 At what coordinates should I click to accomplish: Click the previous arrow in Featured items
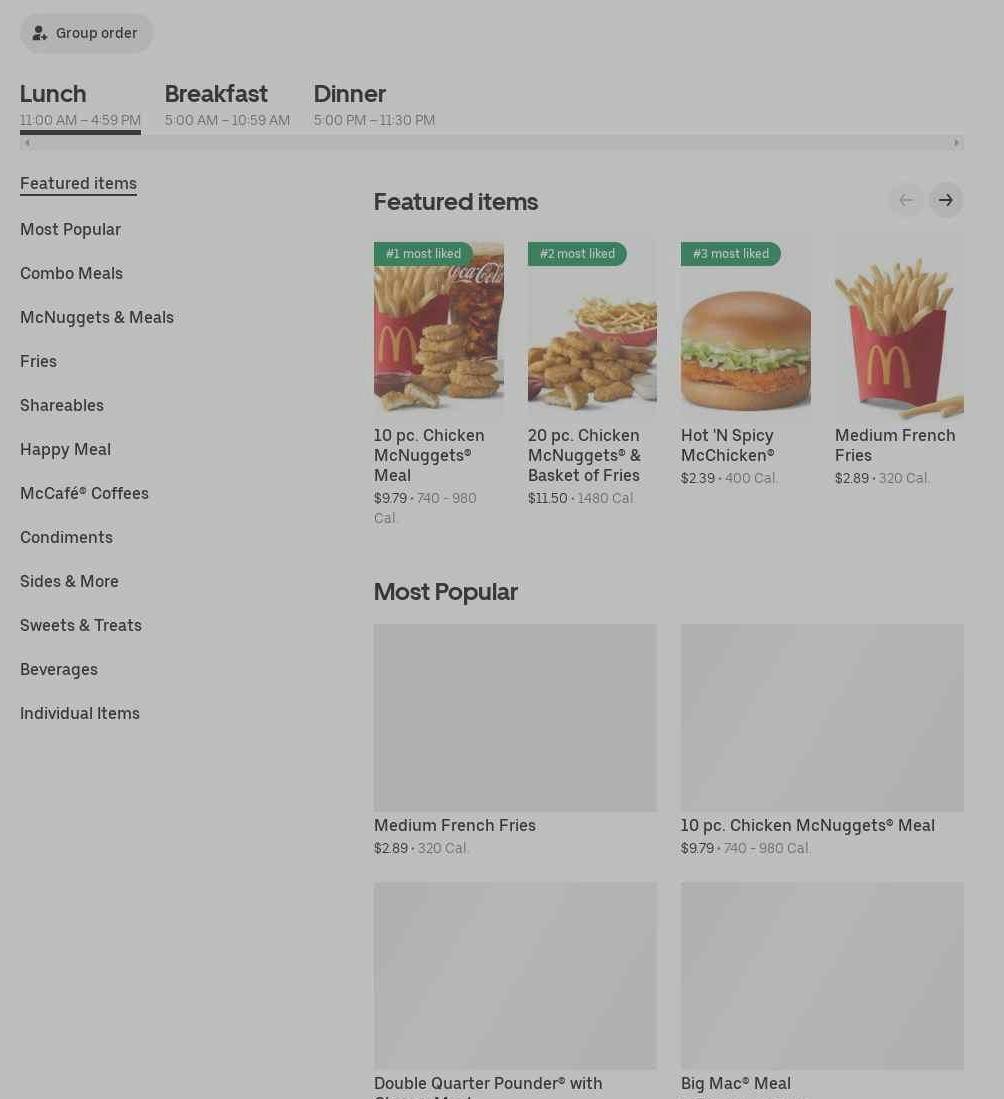[x=906, y=200]
